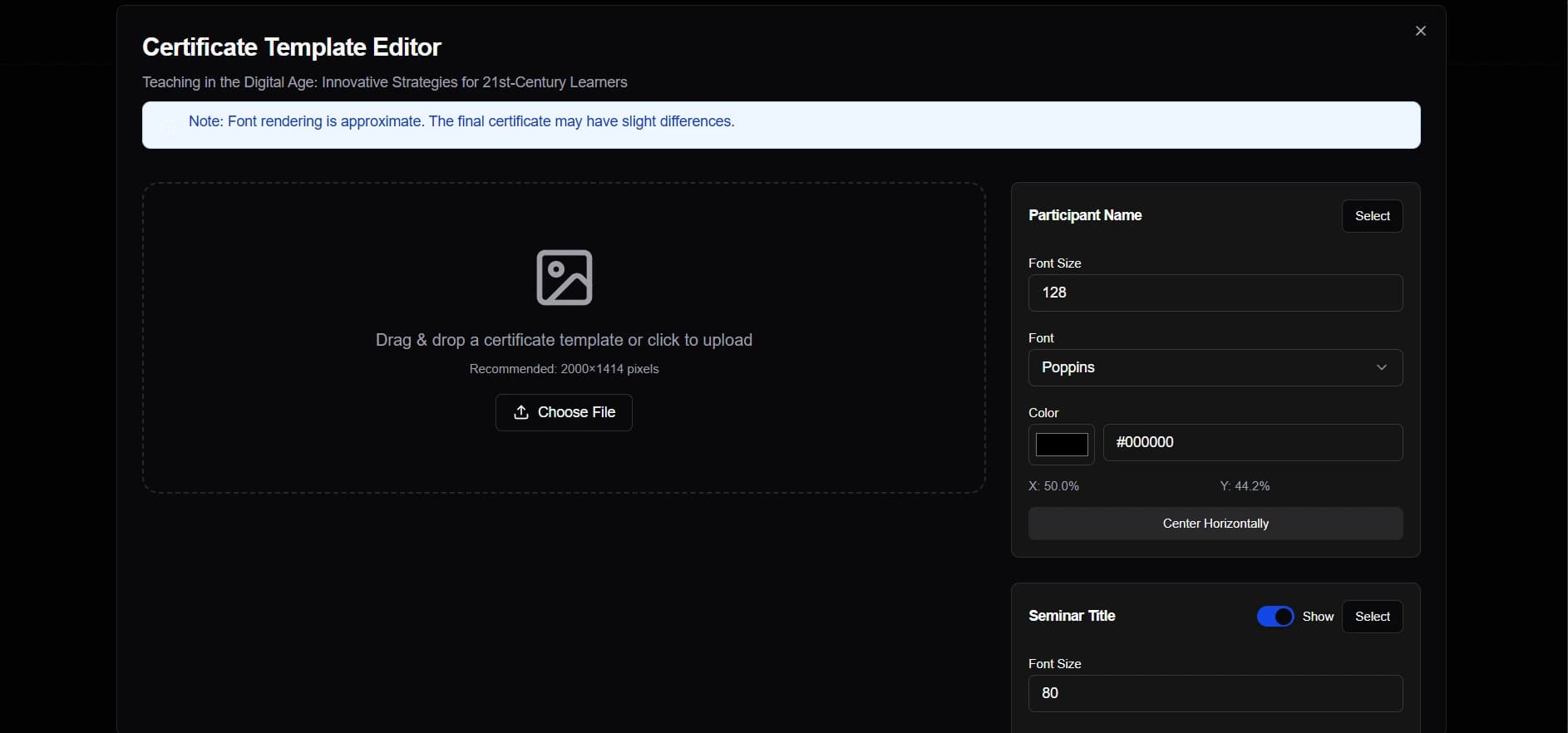The width and height of the screenshot is (1568, 733).
Task: Toggle the Seminar Title Show switch off
Action: tap(1275, 616)
